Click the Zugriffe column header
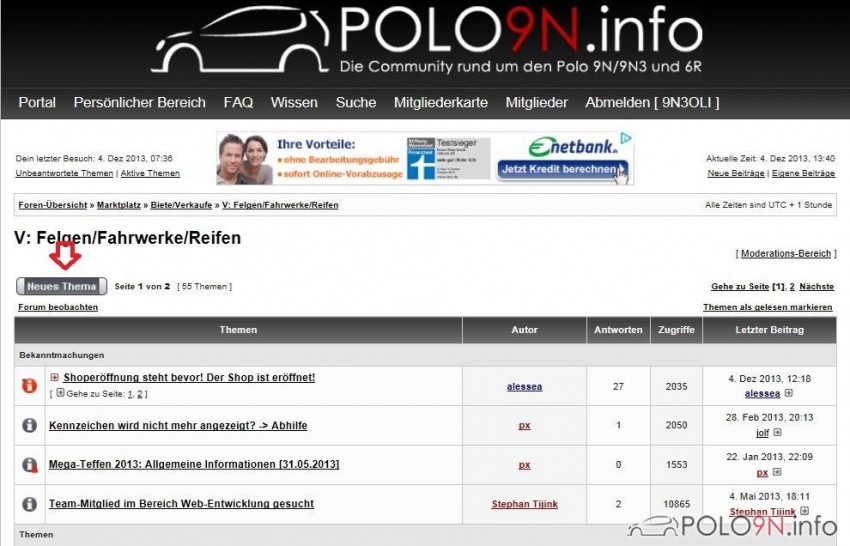 (676, 330)
